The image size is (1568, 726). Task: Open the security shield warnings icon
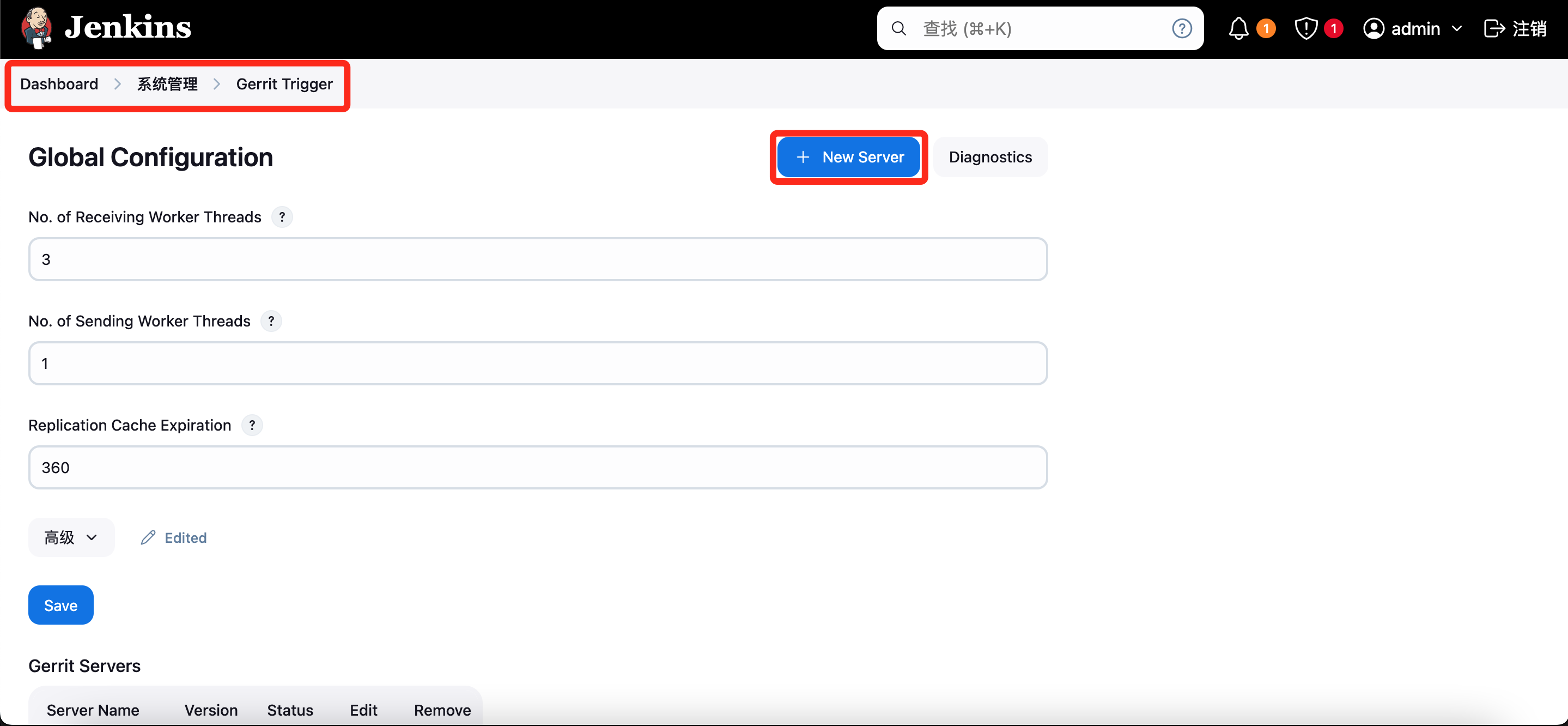tap(1305, 29)
